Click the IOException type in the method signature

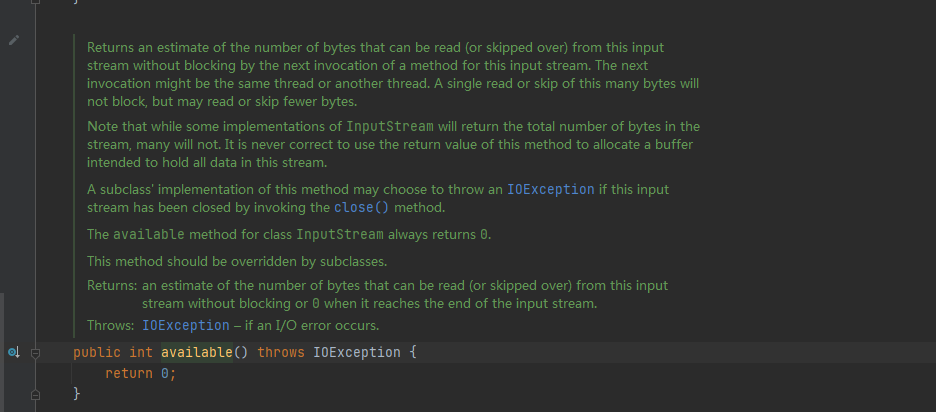[357, 352]
